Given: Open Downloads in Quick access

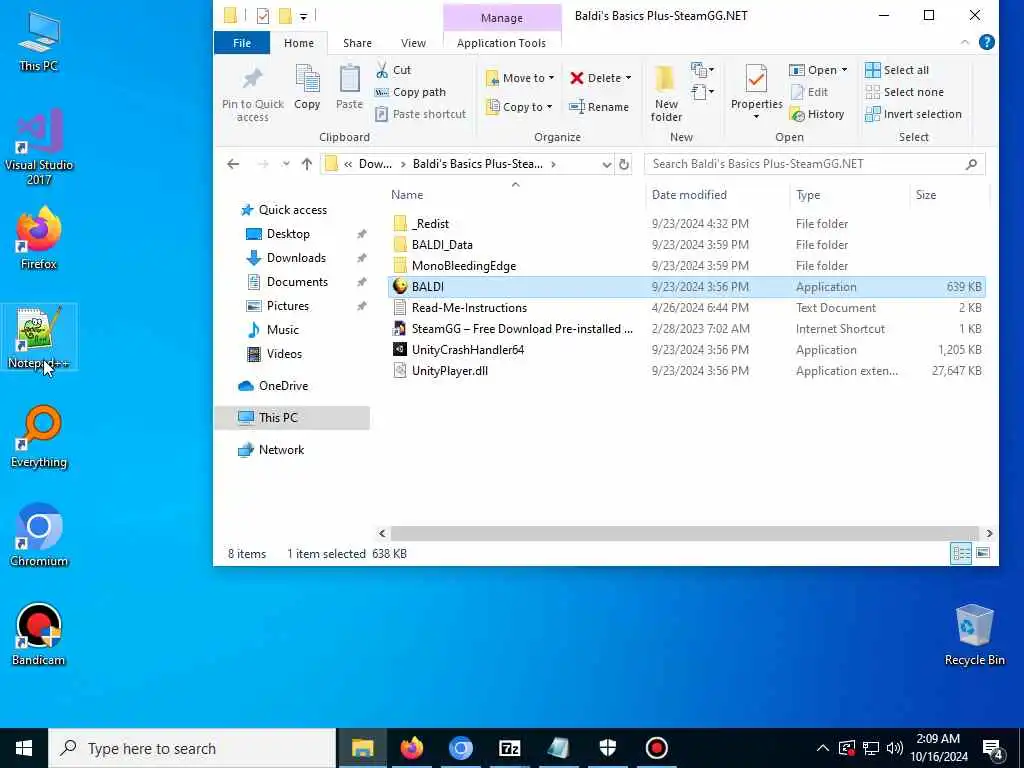Looking at the screenshot, I should tap(295, 258).
